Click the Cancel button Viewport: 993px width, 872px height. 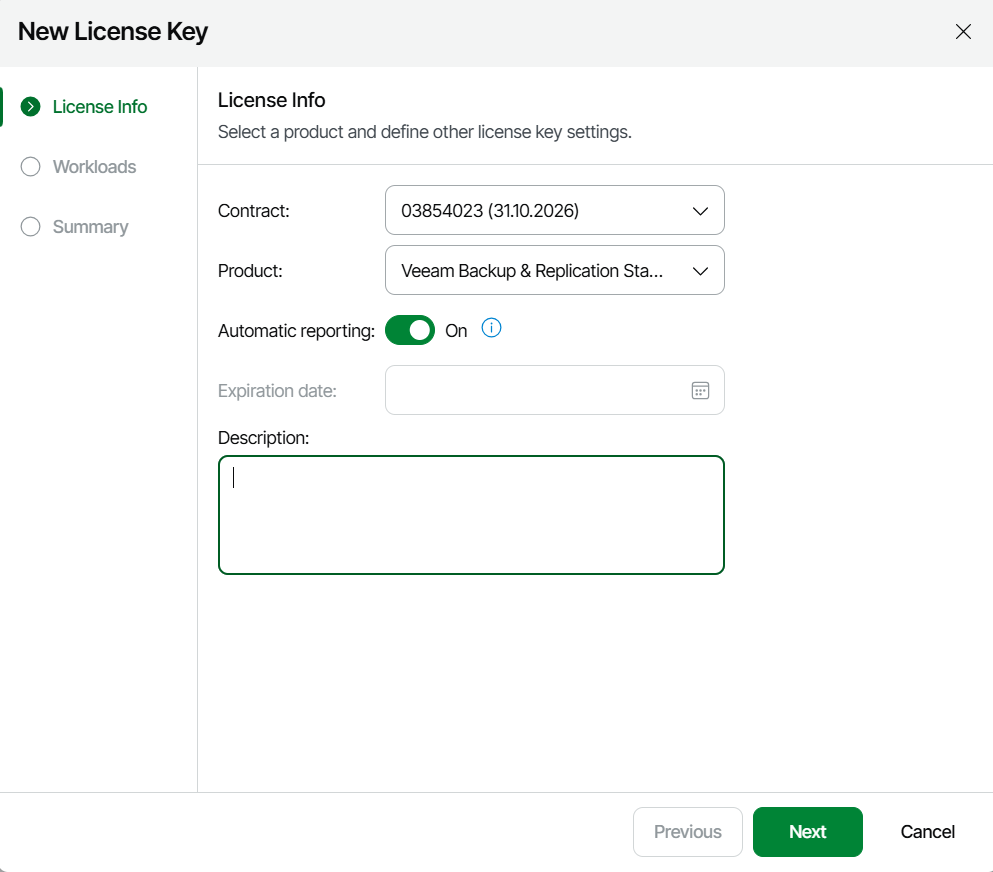coord(927,832)
